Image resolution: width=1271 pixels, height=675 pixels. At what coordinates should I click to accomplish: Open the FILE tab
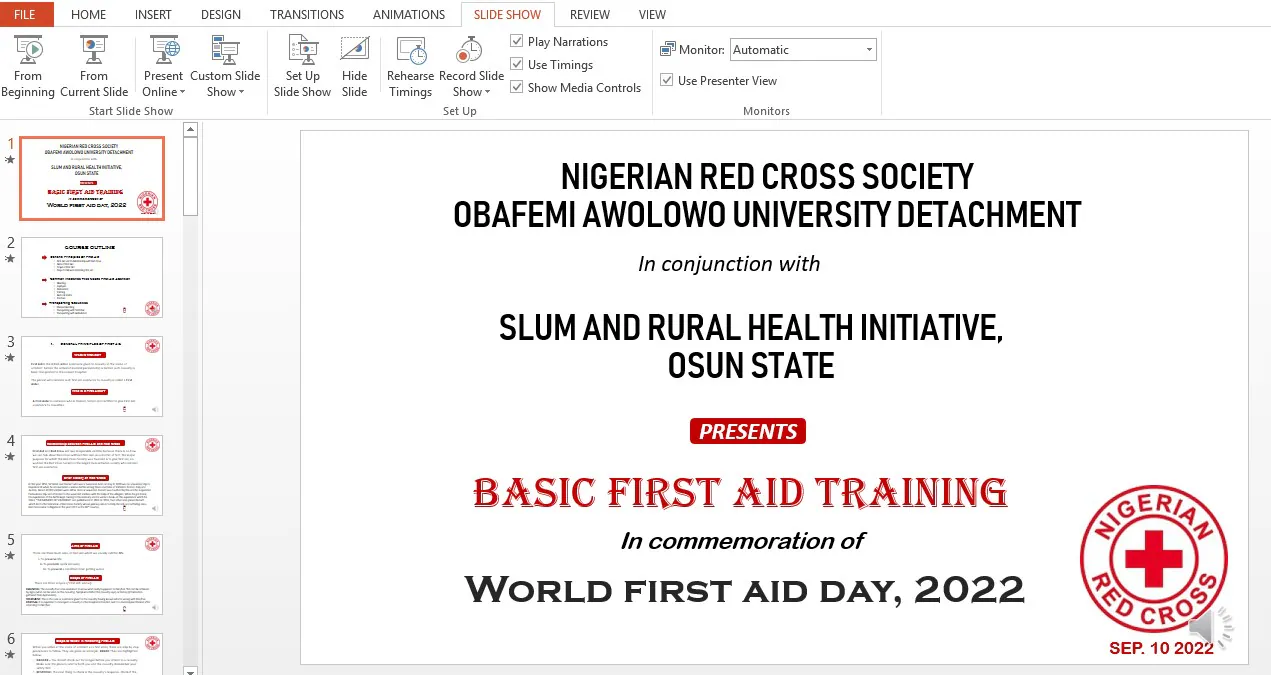[x=25, y=14]
